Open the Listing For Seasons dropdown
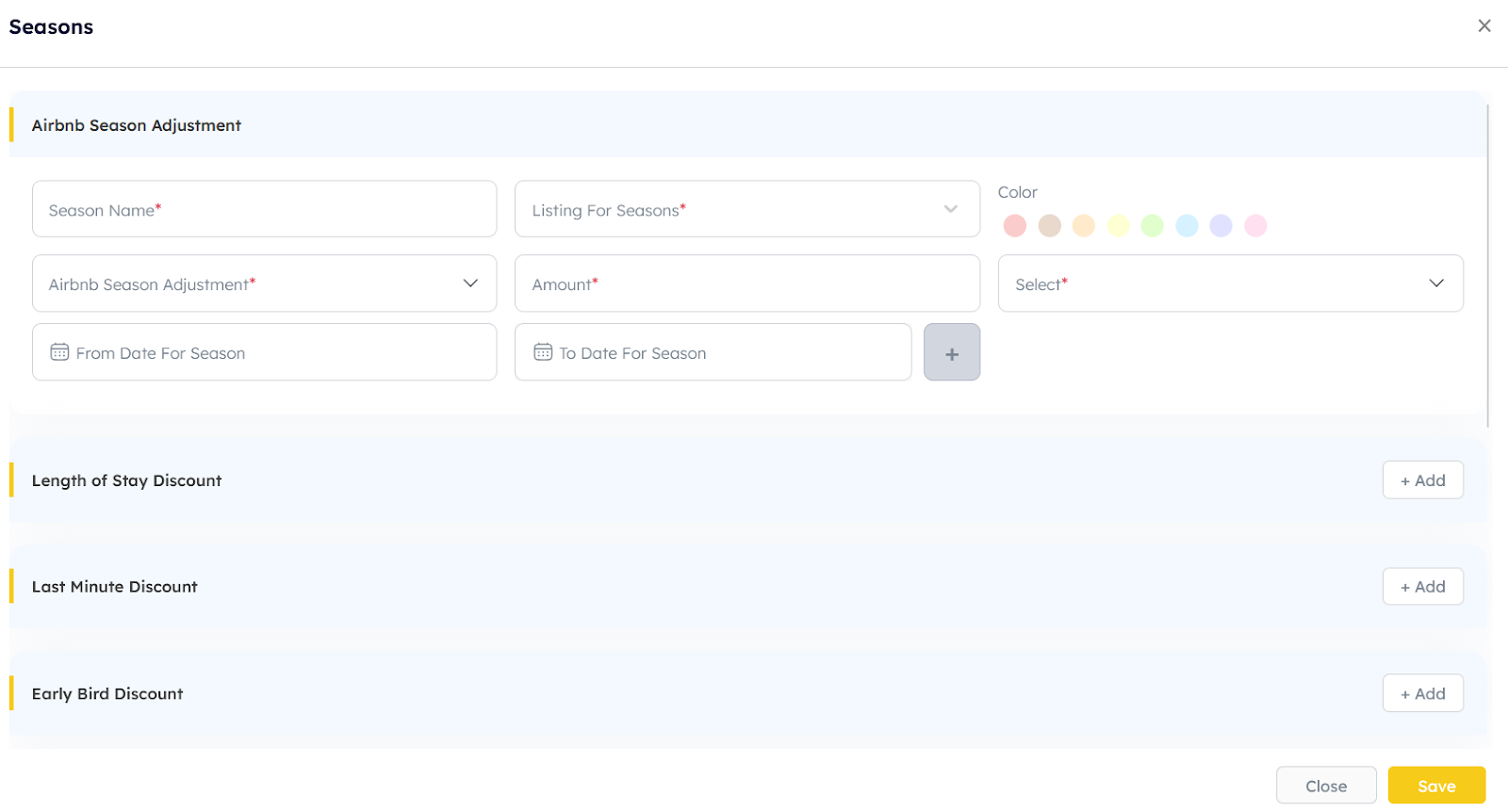This screenshot has height=812, width=1508. pyautogui.click(x=747, y=209)
